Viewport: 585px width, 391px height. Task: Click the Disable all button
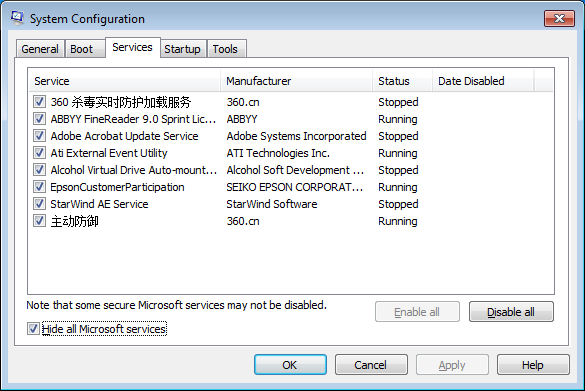(x=511, y=312)
